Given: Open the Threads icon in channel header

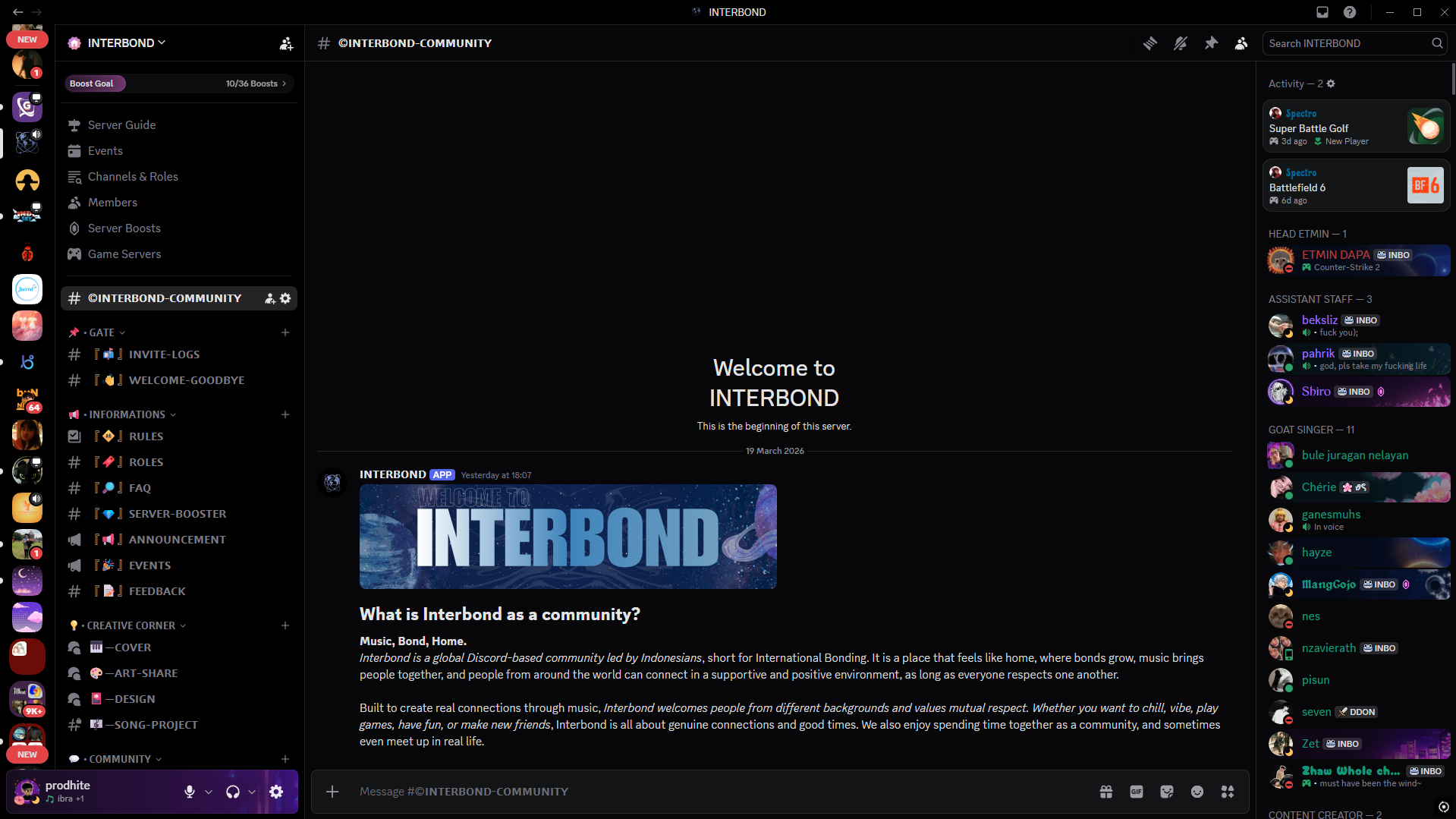Looking at the screenshot, I should click(x=1150, y=43).
